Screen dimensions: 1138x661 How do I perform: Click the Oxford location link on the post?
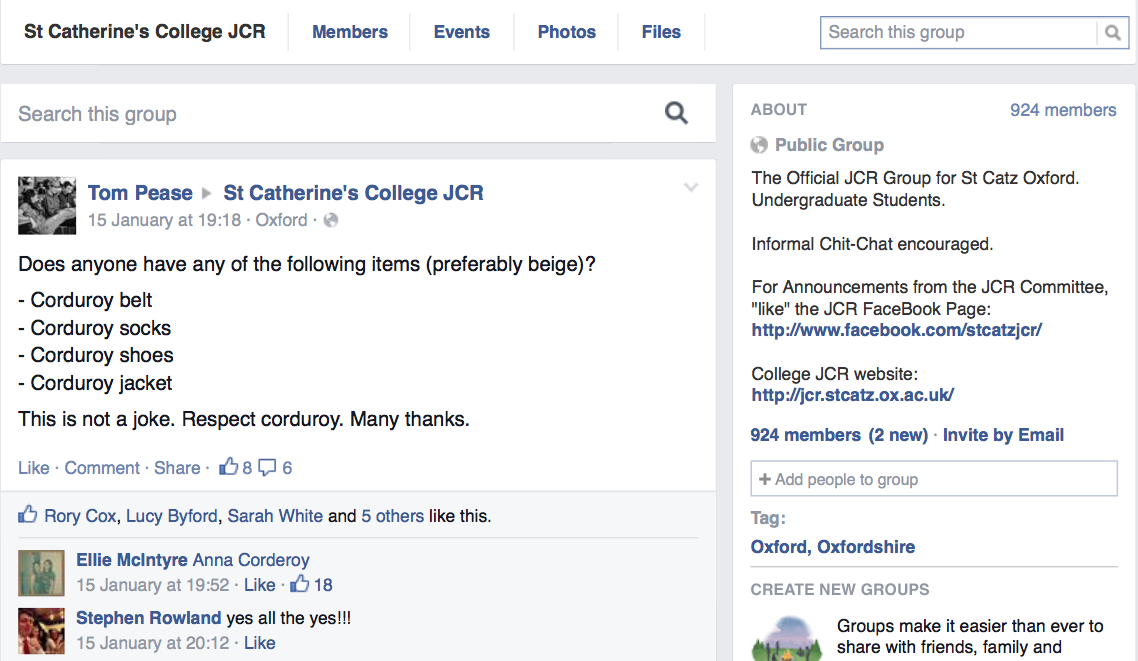point(282,220)
